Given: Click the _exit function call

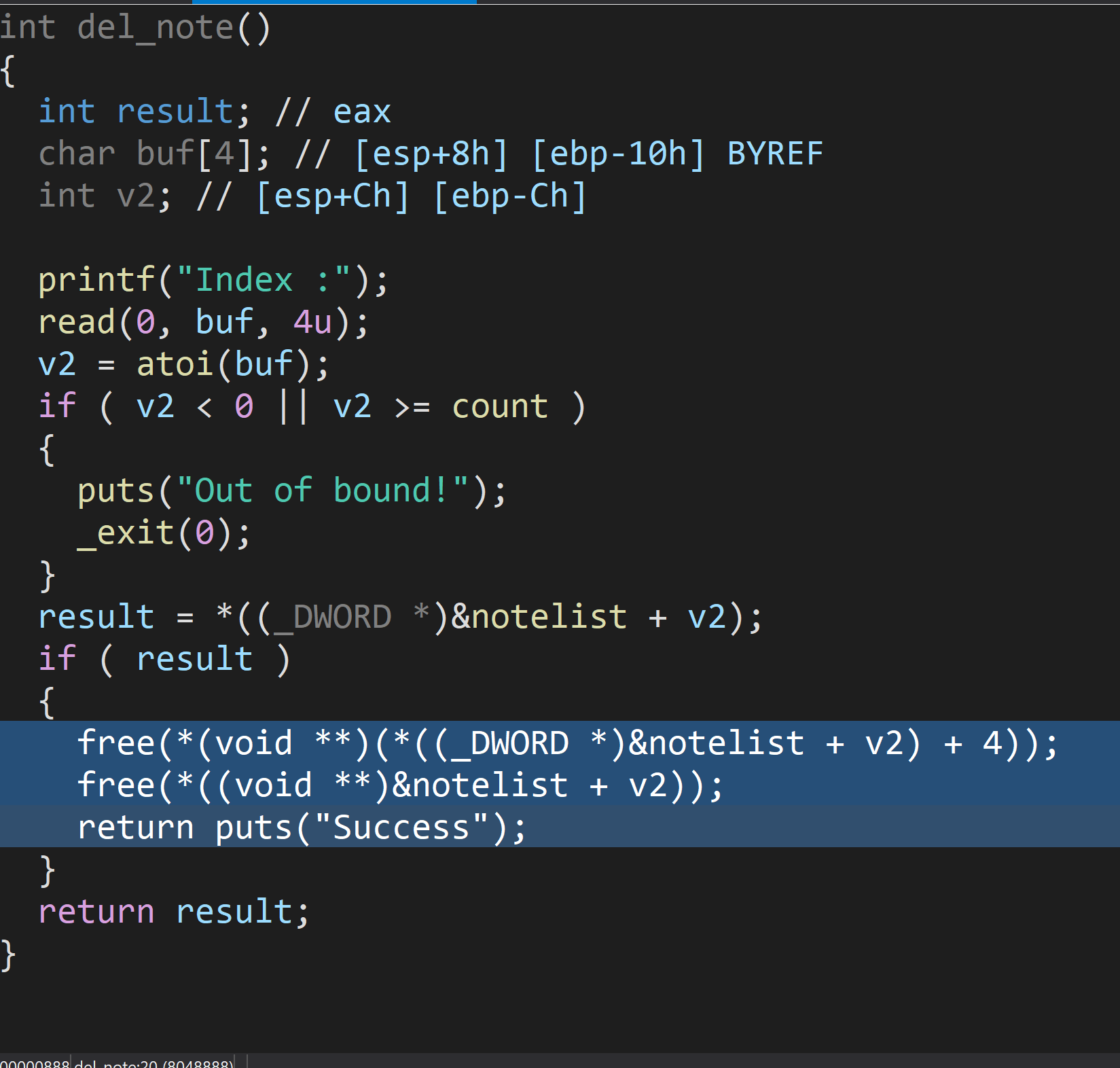Looking at the screenshot, I should [x=126, y=533].
